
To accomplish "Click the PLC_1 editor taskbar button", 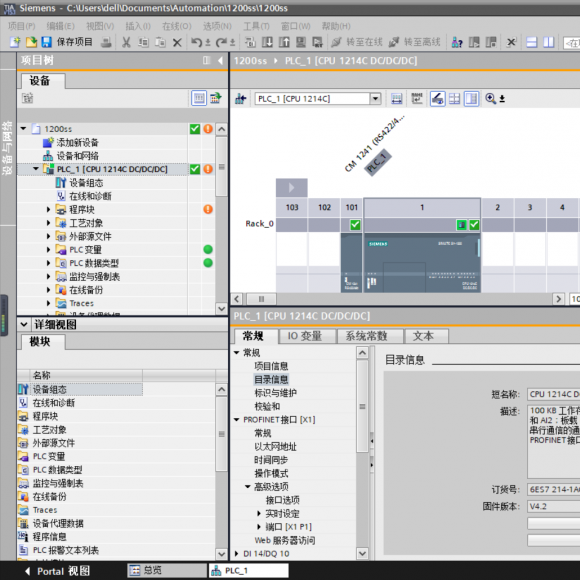I will point(249,570).
